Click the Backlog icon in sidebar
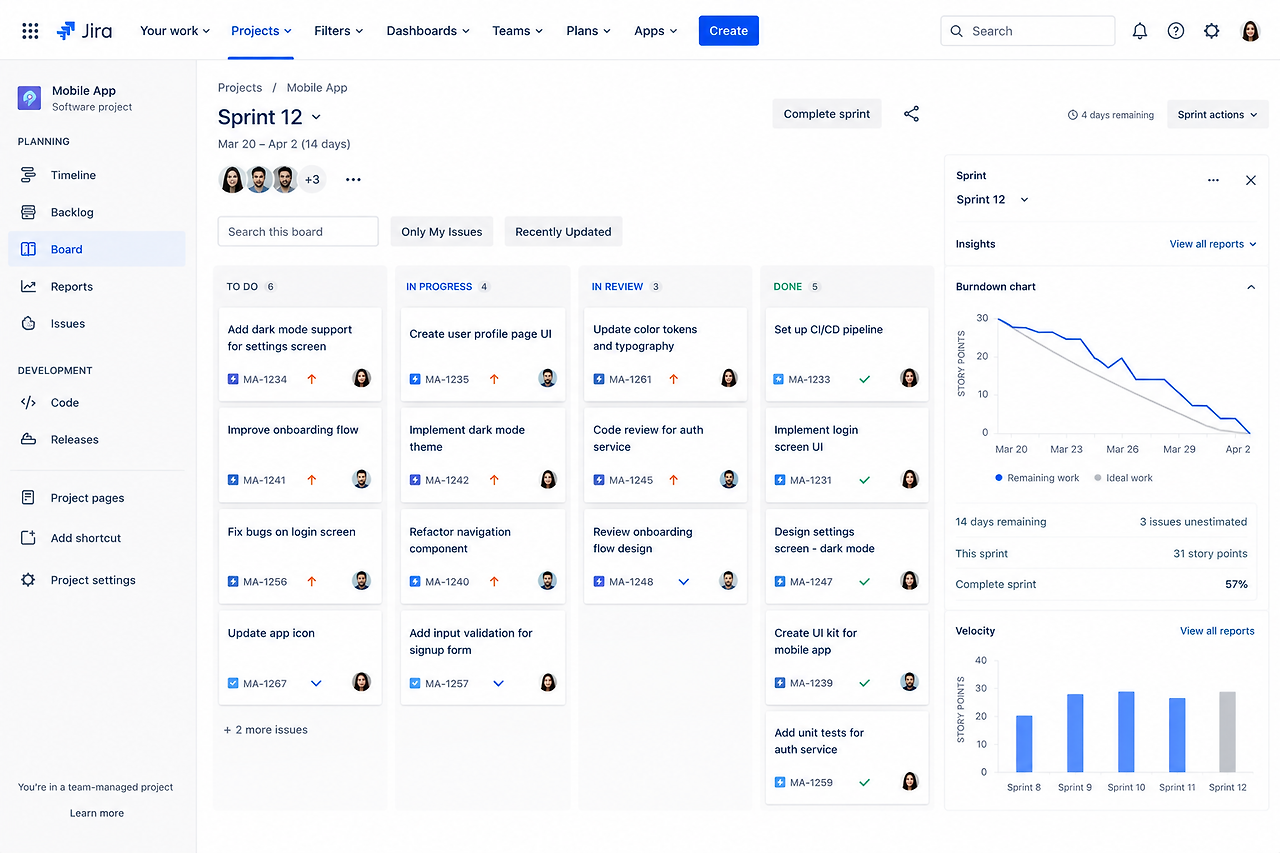 29,212
